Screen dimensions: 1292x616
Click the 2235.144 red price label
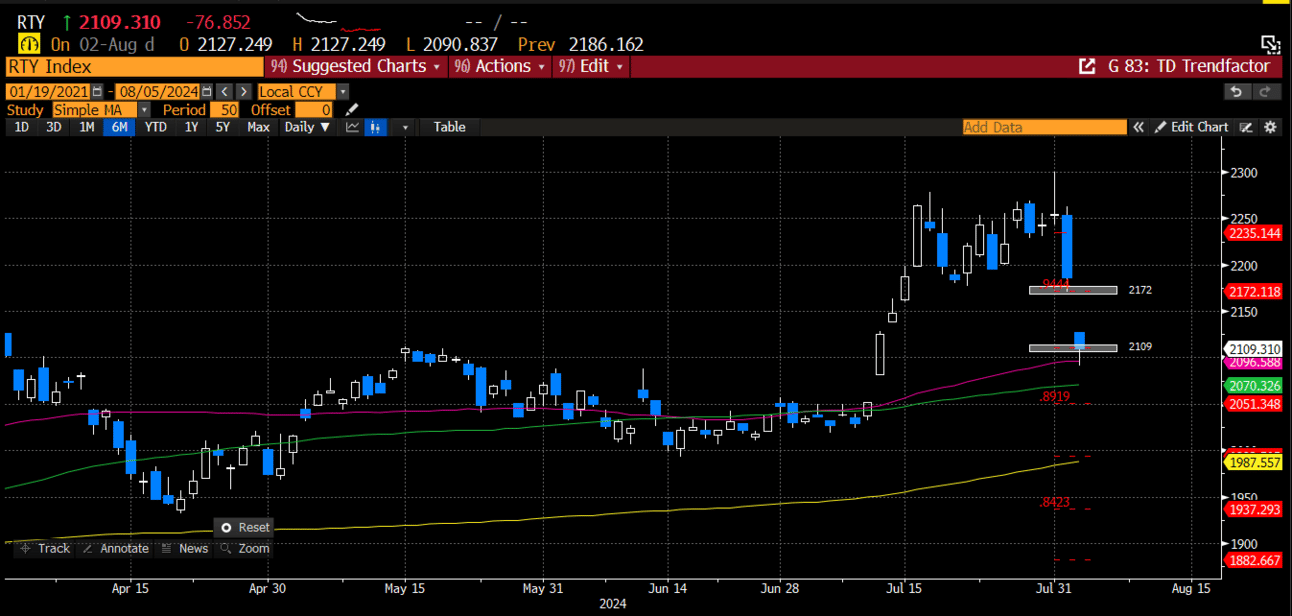[1253, 233]
